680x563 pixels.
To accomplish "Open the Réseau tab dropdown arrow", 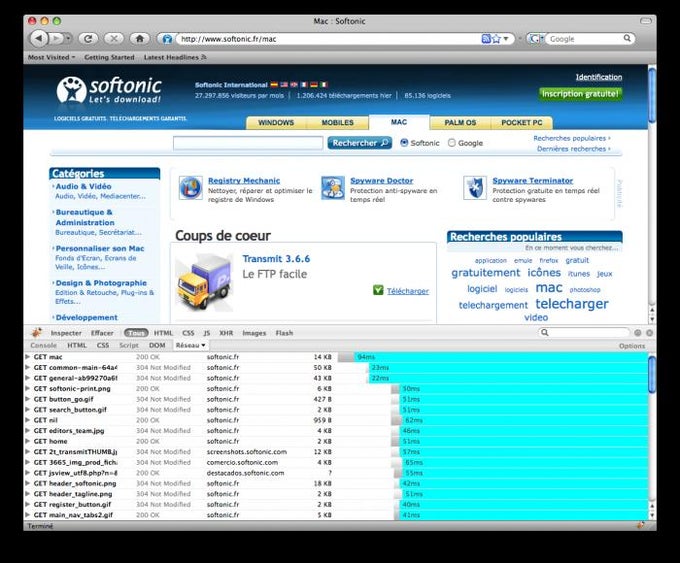I will (203, 345).
